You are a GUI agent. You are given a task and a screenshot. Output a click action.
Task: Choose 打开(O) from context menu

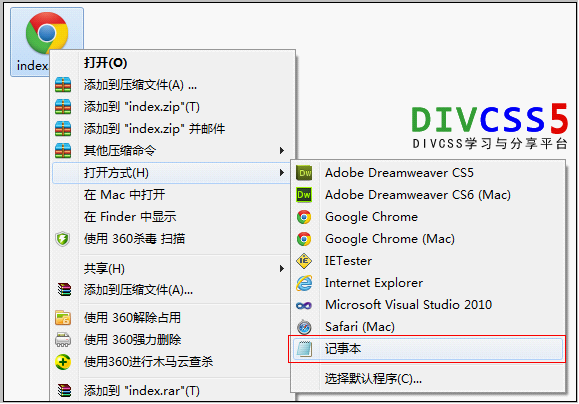coord(172,63)
